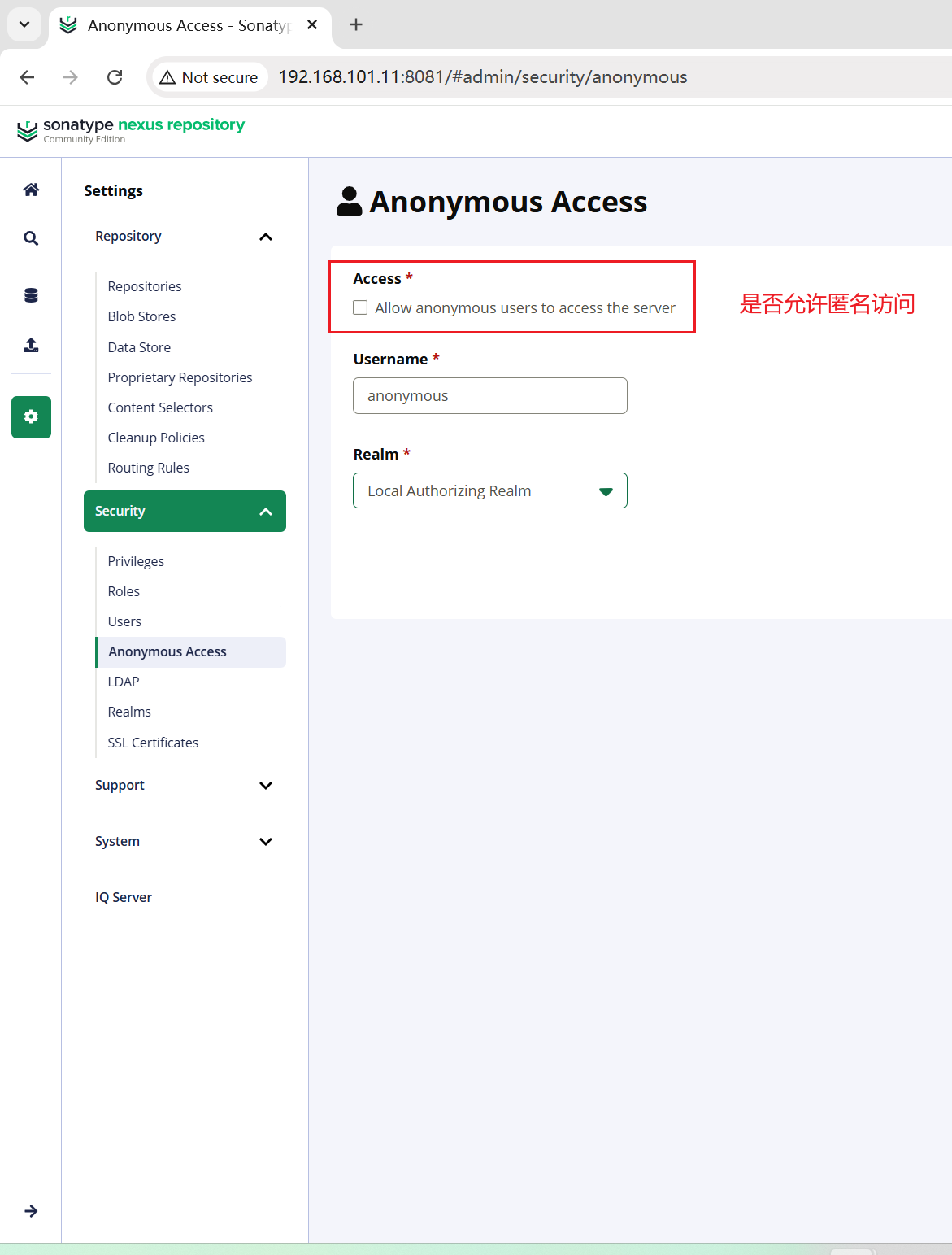Open IQ Server settings
Image resolution: width=952 pixels, height=1255 pixels.
[x=124, y=897]
